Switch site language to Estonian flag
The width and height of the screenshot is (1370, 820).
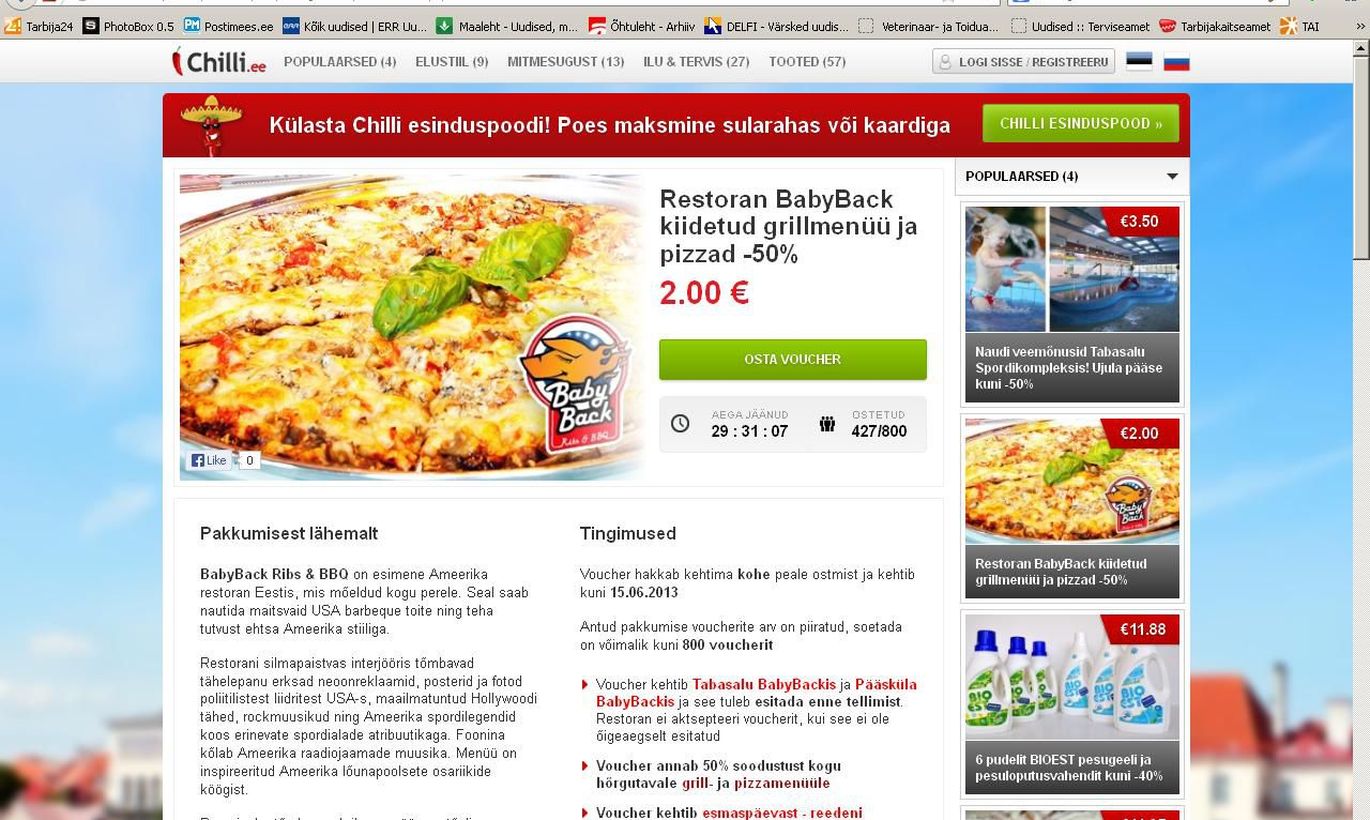1139,61
